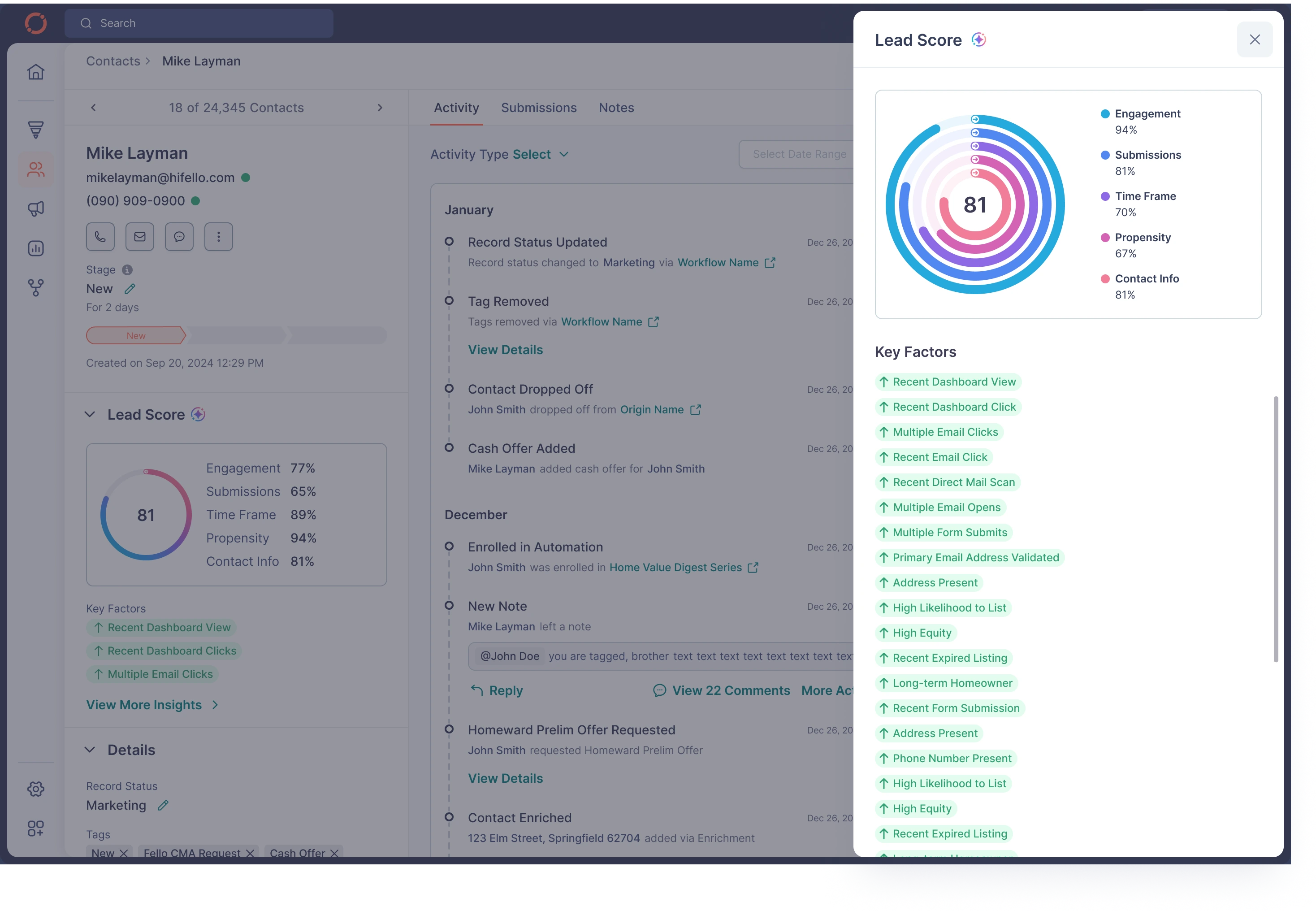Collapse the Lead Score section chevron
Screen dimensions: 1316x911
tap(90, 414)
